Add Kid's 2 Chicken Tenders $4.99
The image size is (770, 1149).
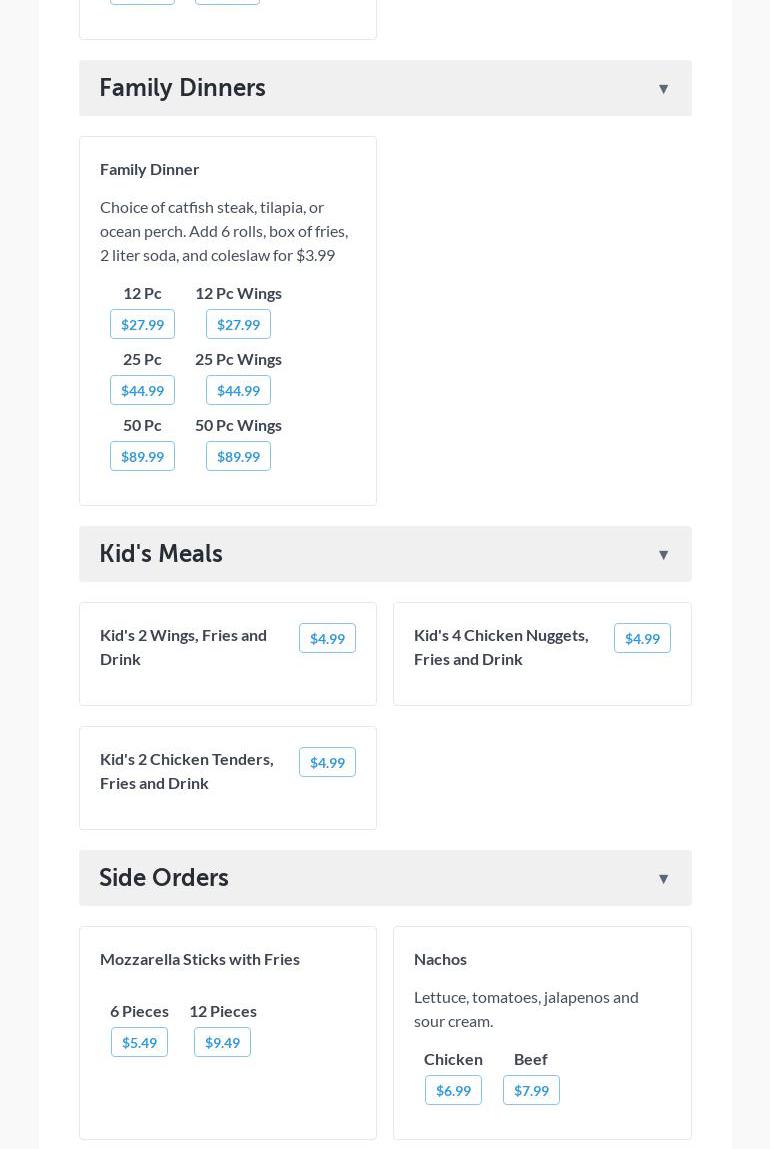[x=327, y=762]
